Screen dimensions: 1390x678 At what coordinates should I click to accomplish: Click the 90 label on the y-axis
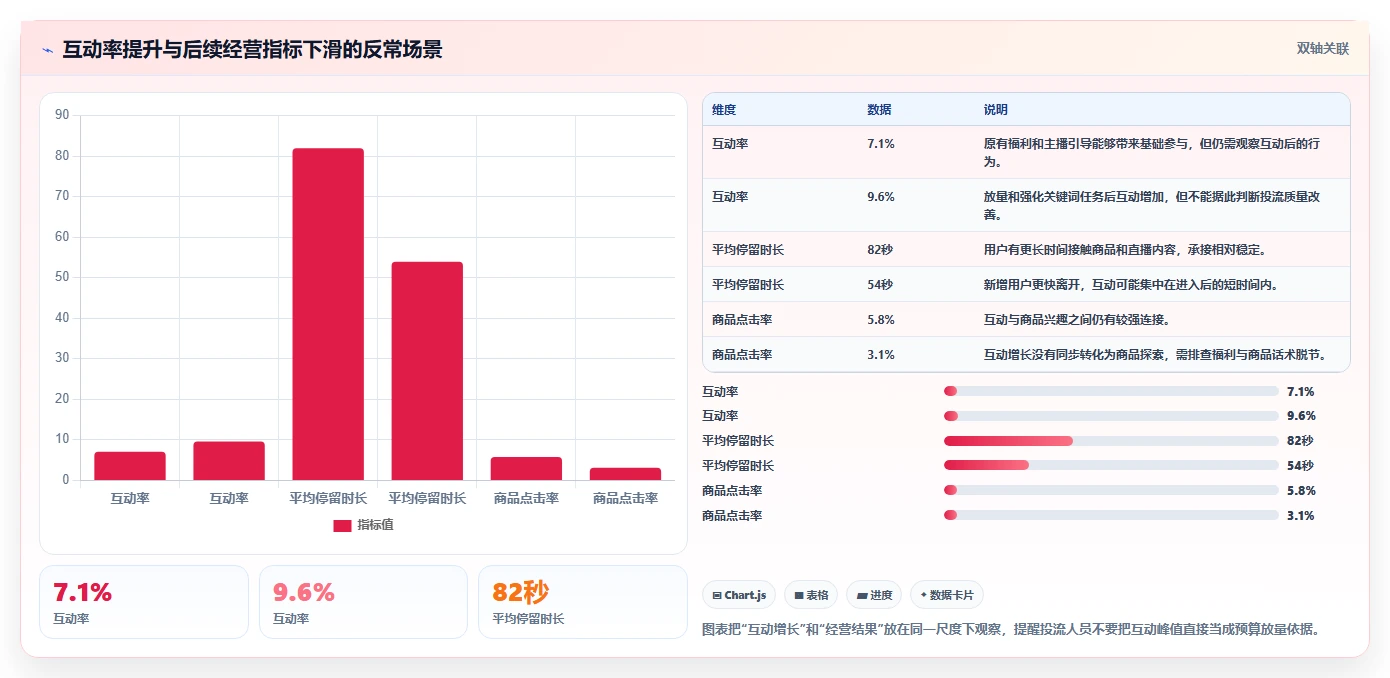(62, 115)
